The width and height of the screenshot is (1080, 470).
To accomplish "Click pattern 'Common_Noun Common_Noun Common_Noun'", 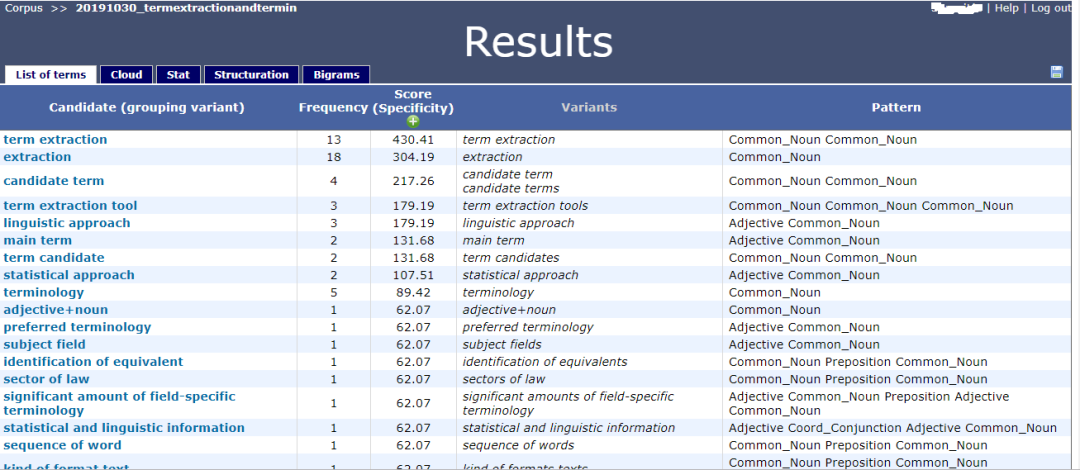I will pyautogui.click(x=871, y=205).
